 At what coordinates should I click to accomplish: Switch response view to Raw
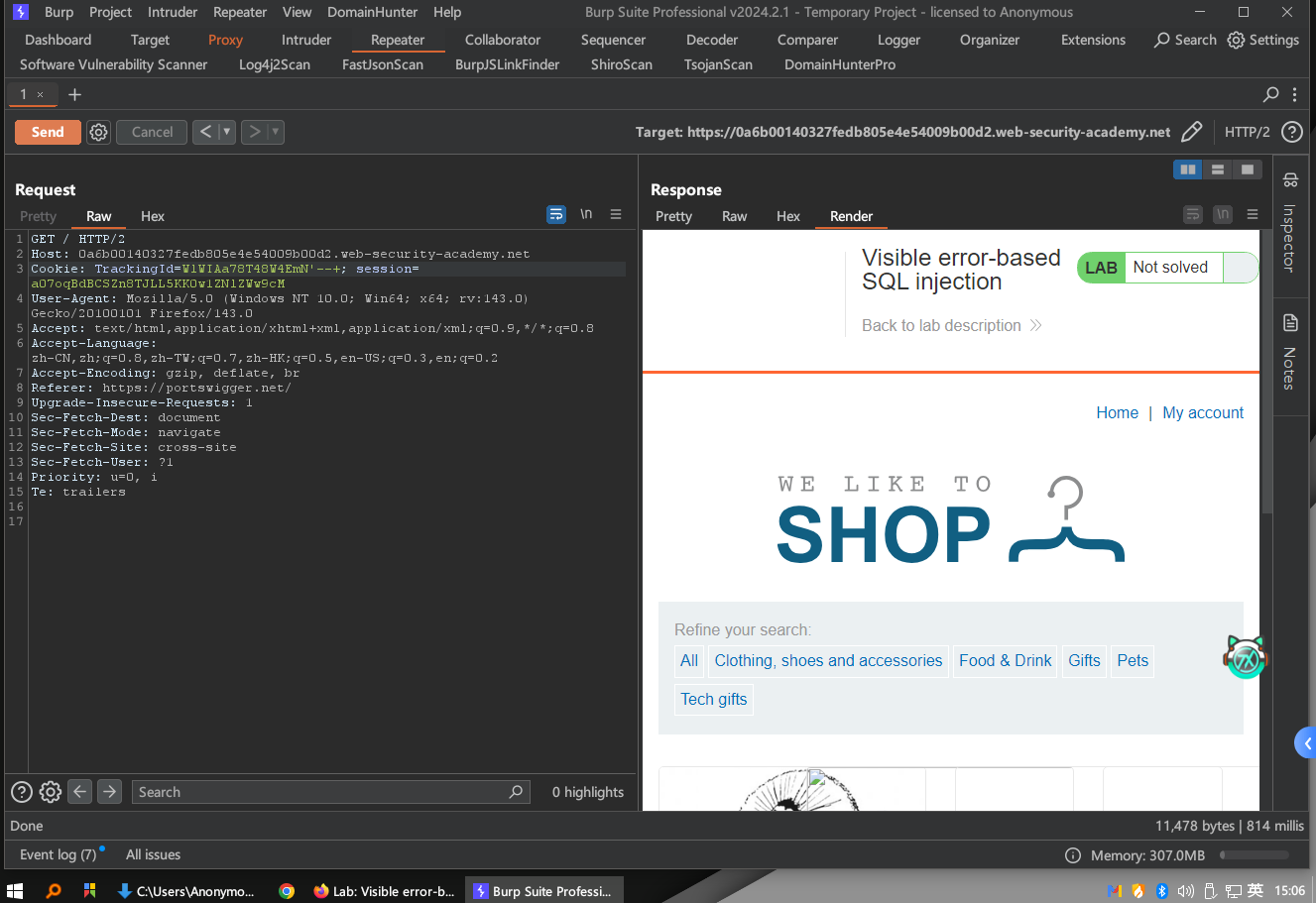(x=734, y=216)
